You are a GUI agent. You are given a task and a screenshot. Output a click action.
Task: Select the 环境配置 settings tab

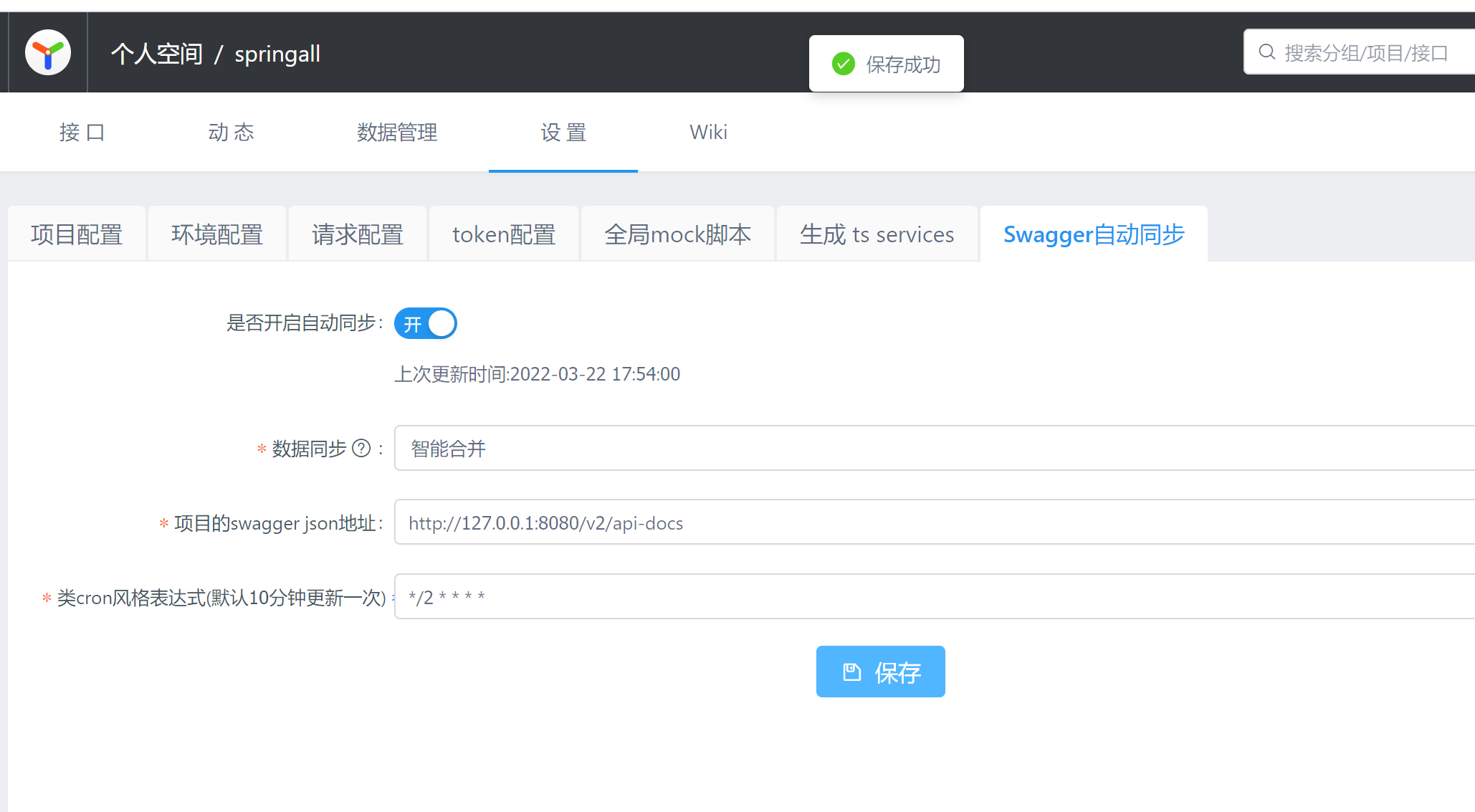click(217, 235)
